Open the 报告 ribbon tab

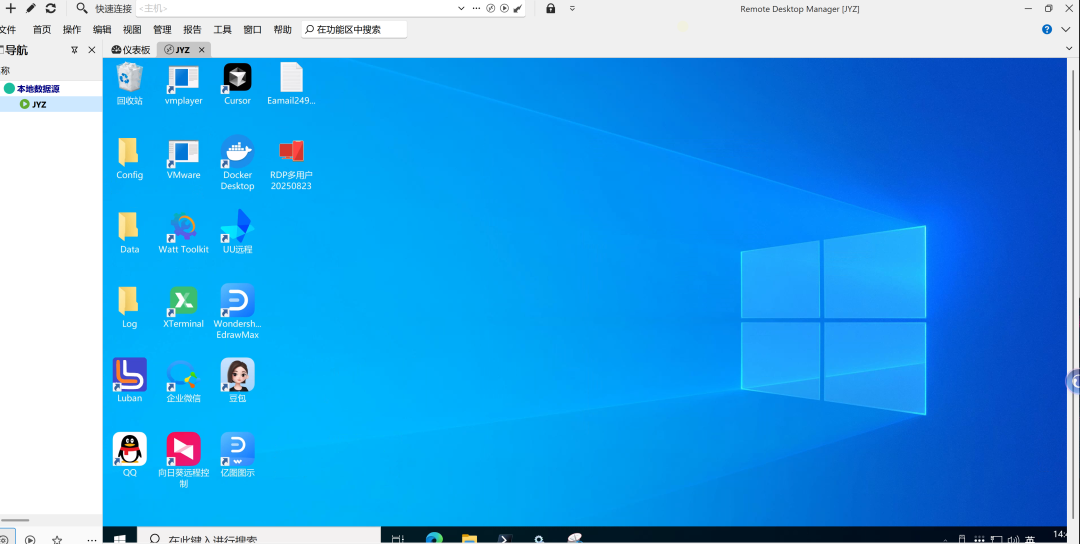click(x=192, y=30)
